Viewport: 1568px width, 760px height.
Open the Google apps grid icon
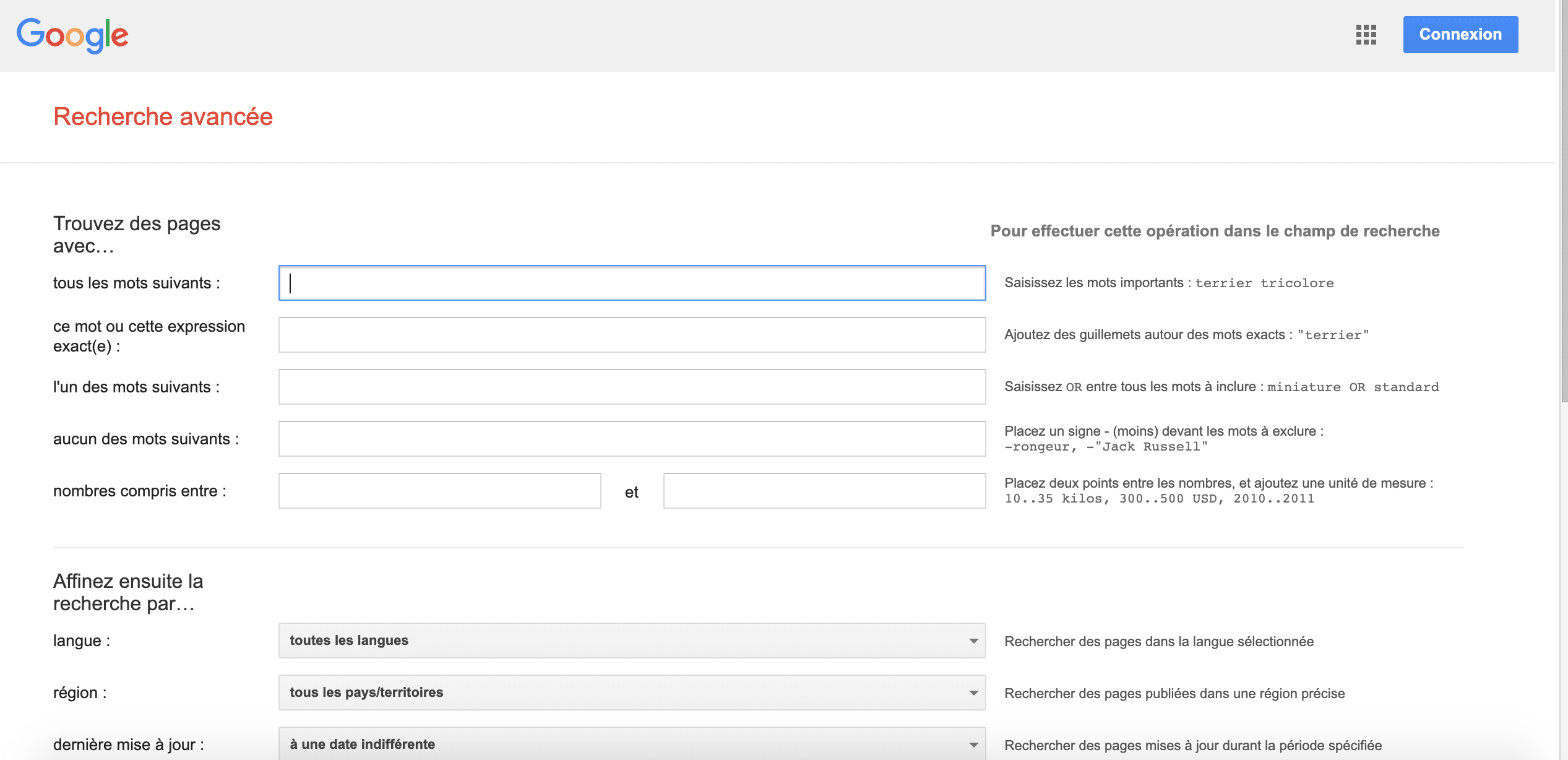point(1366,35)
